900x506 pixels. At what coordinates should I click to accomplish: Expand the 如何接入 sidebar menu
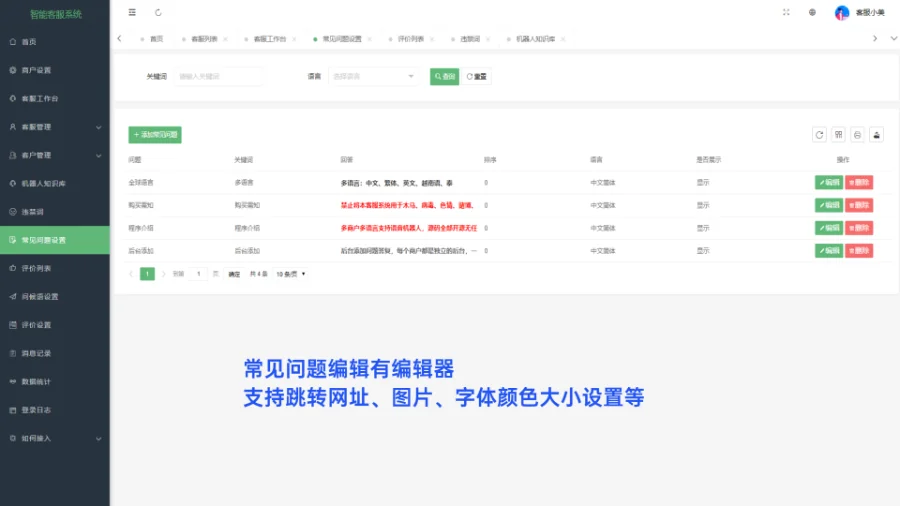55,438
